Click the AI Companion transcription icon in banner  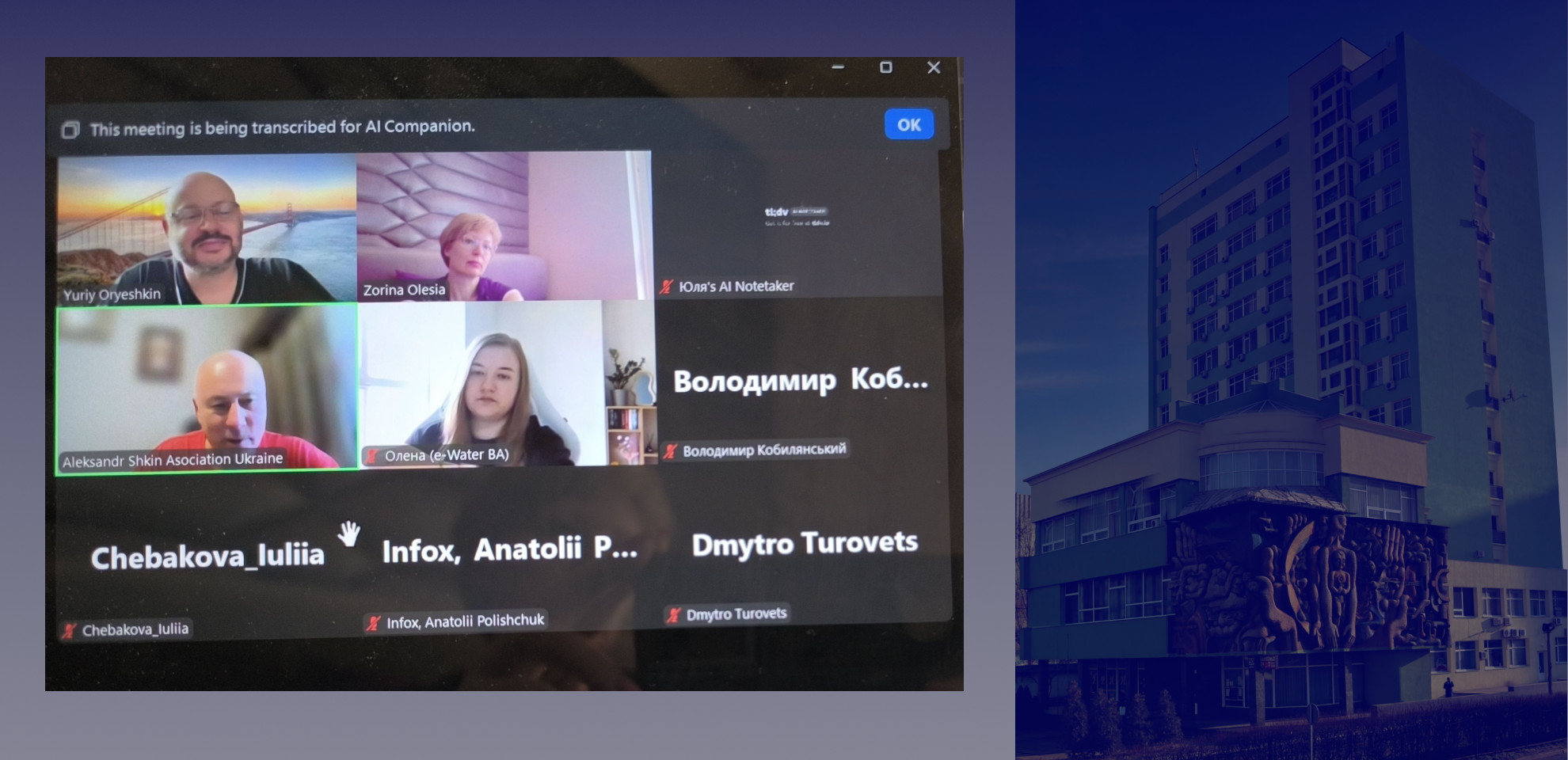point(70,130)
